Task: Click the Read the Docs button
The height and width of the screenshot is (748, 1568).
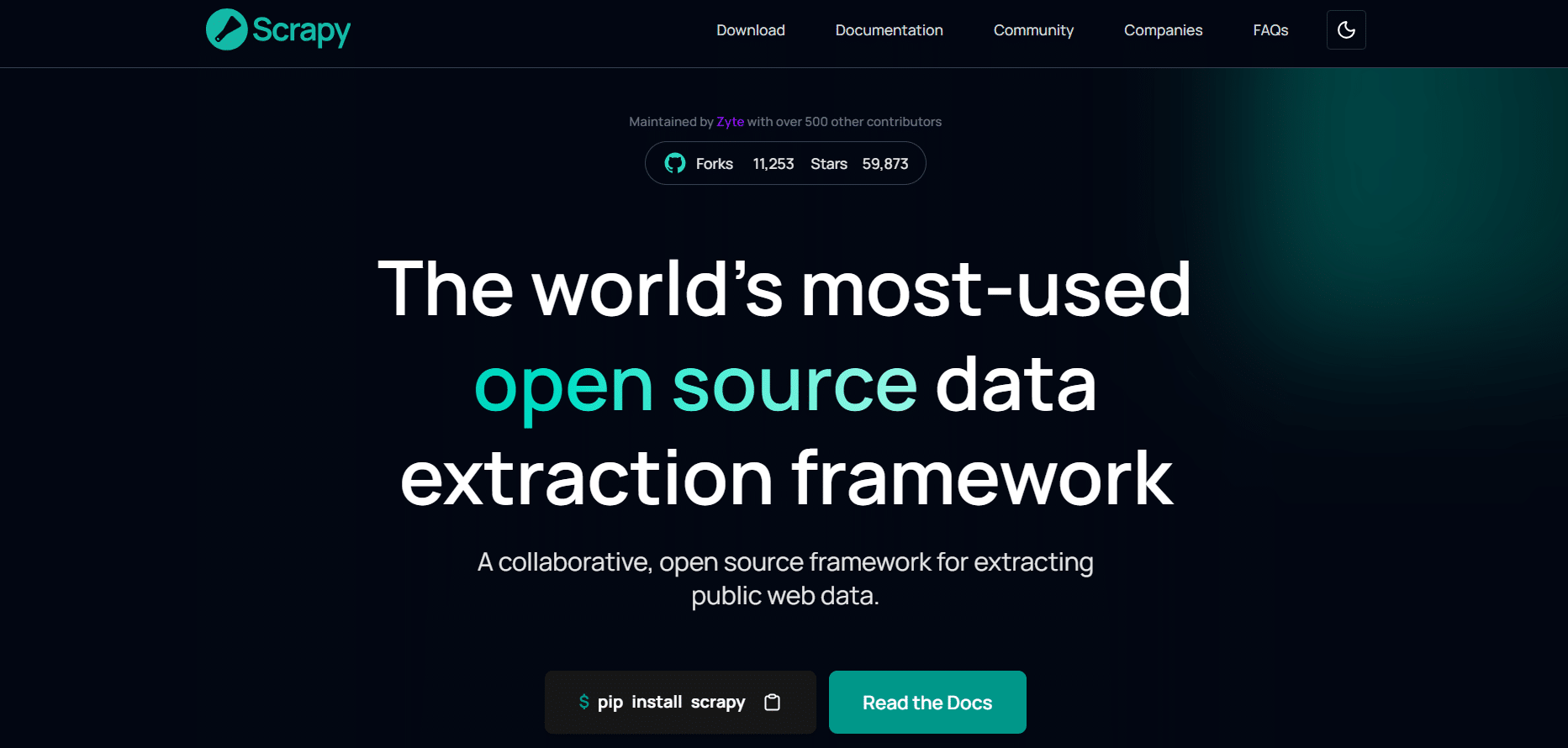Action: pyautogui.click(x=927, y=702)
